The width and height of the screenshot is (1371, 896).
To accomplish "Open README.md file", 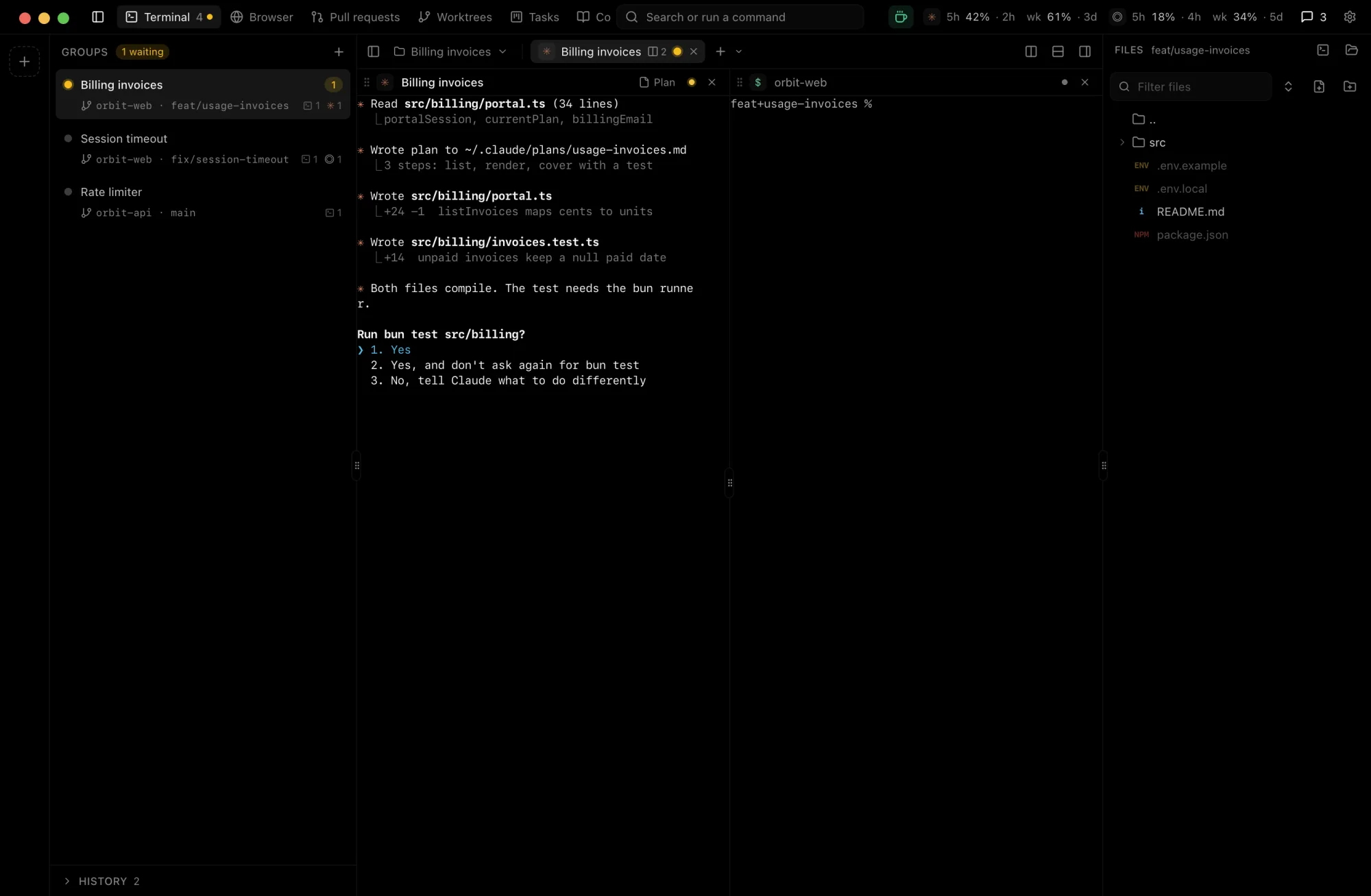I will [1190, 212].
